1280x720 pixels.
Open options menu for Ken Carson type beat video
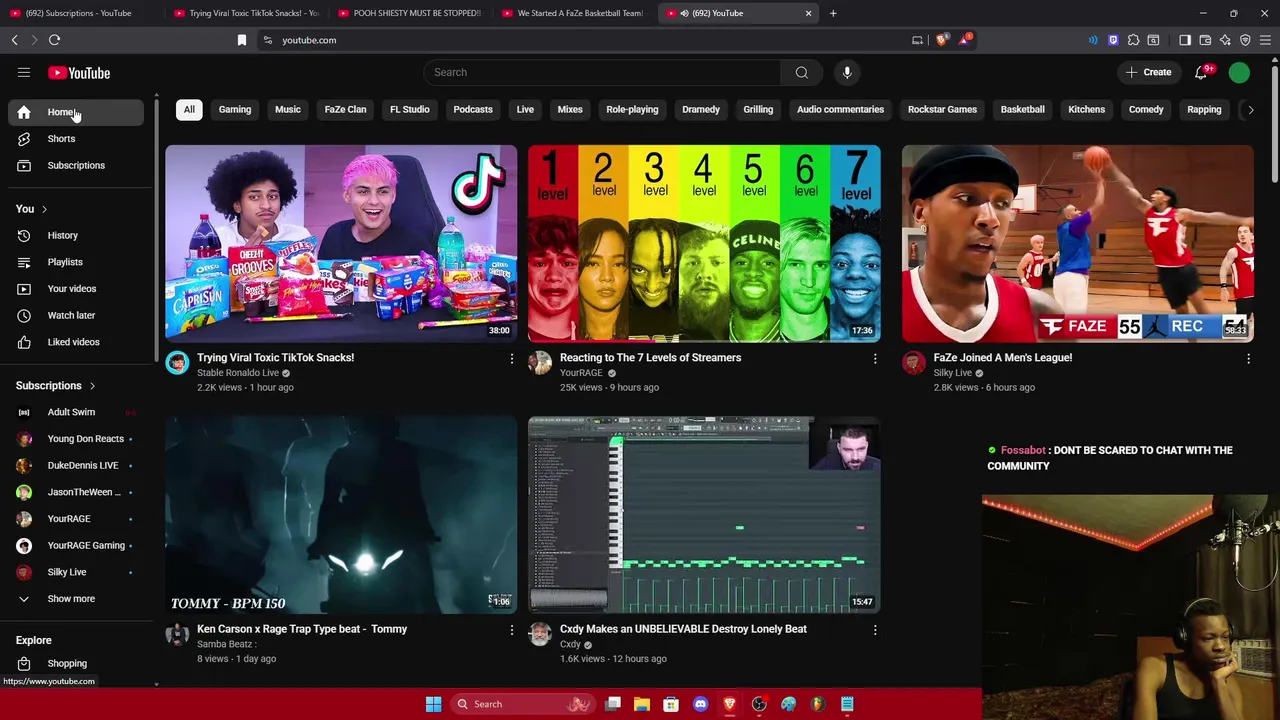click(512, 630)
